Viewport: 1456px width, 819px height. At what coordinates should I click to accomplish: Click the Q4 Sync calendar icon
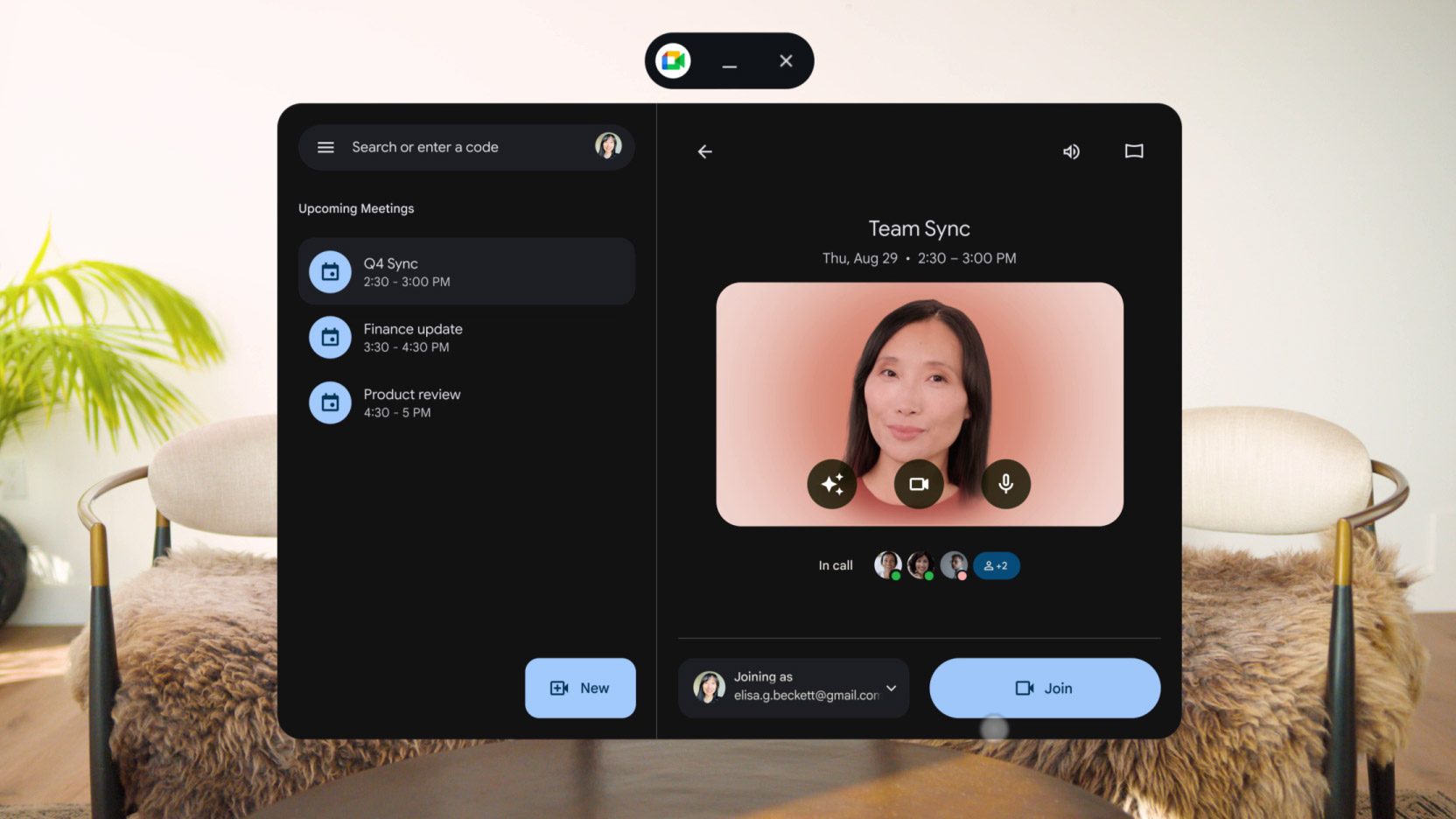(330, 272)
